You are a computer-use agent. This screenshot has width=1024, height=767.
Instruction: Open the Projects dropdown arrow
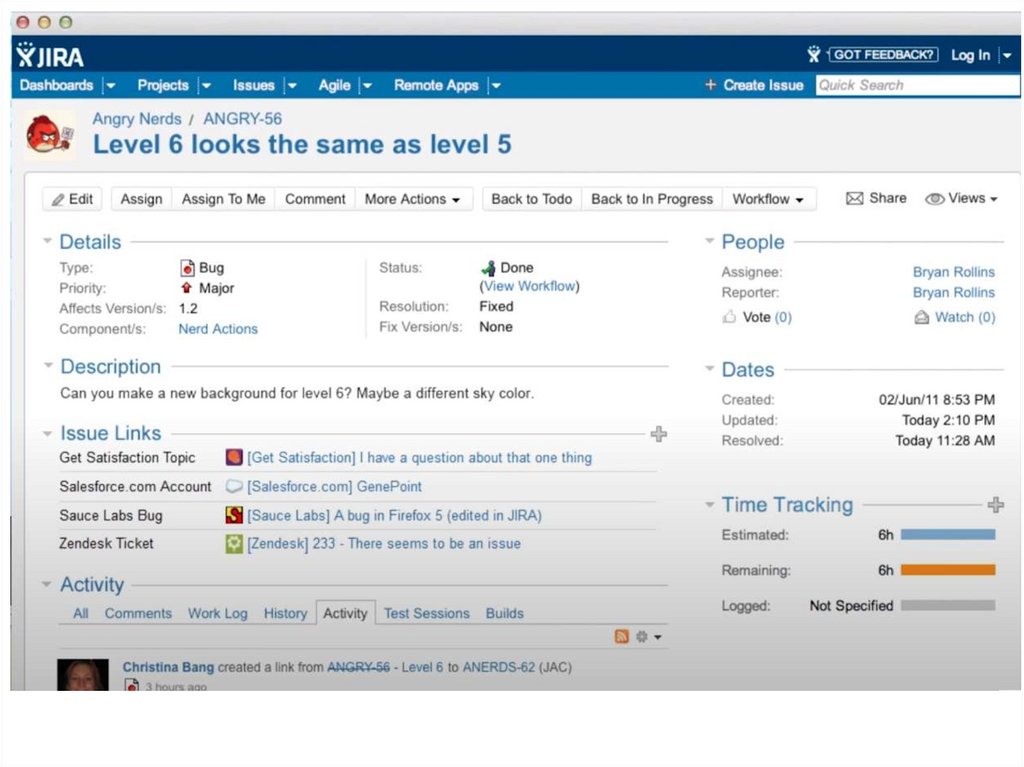click(206, 86)
